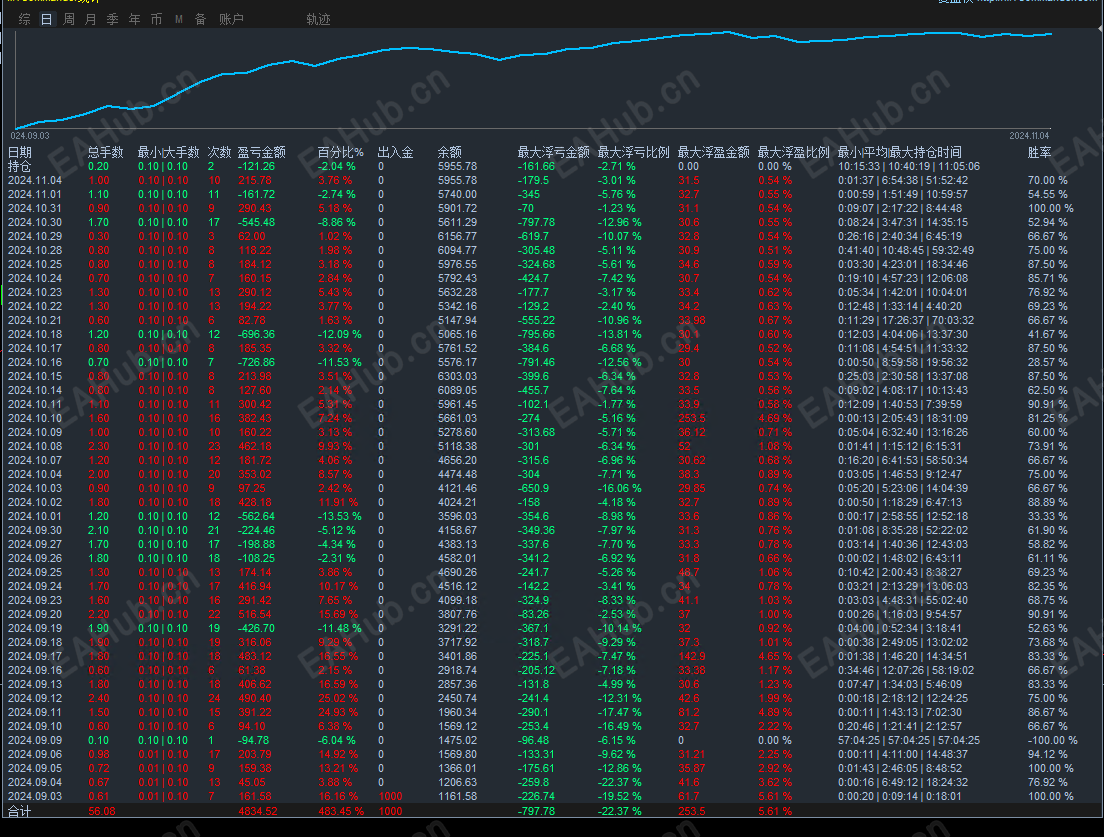The height and width of the screenshot is (837, 1104).
Task: Click the 日期 column header
Action: (20, 152)
